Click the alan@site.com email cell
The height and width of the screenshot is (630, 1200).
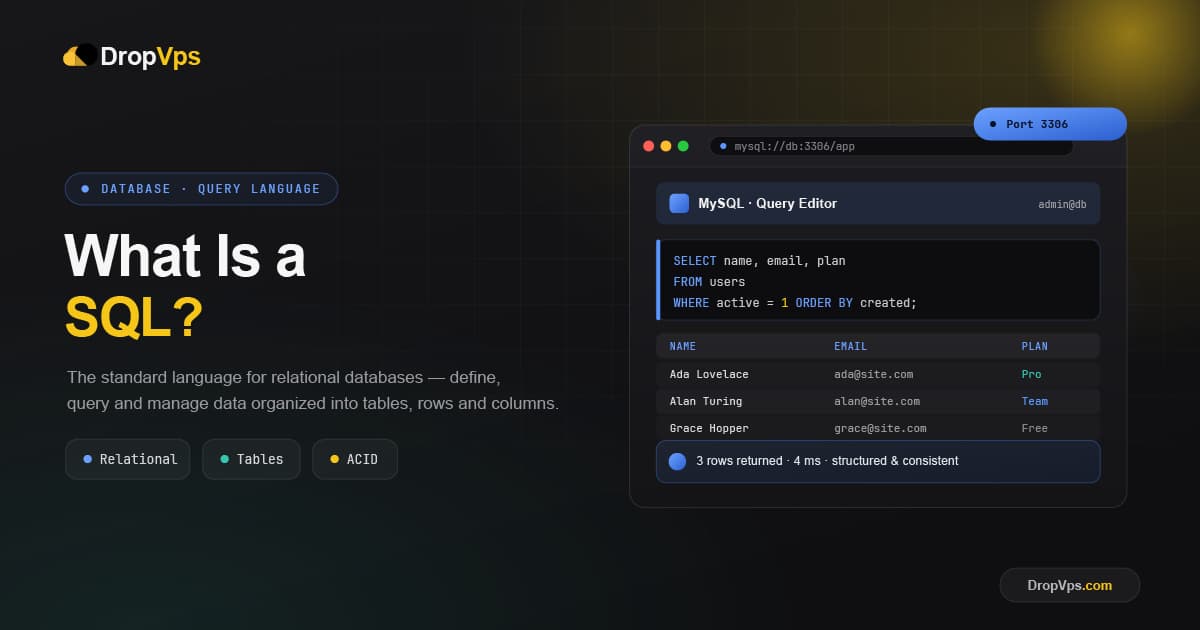[877, 401]
